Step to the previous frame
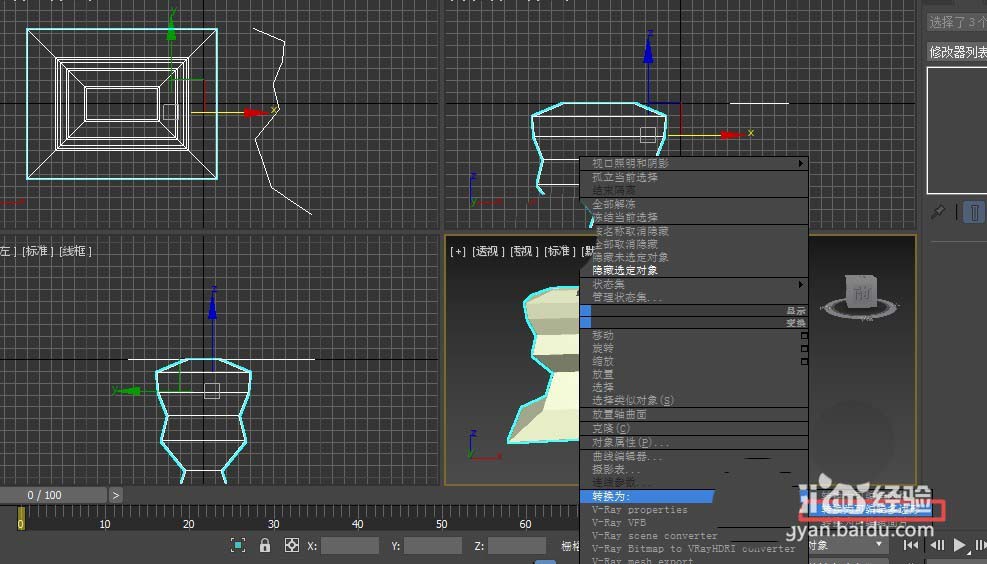This screenshot has width=987, height=564. click(937, 545)
